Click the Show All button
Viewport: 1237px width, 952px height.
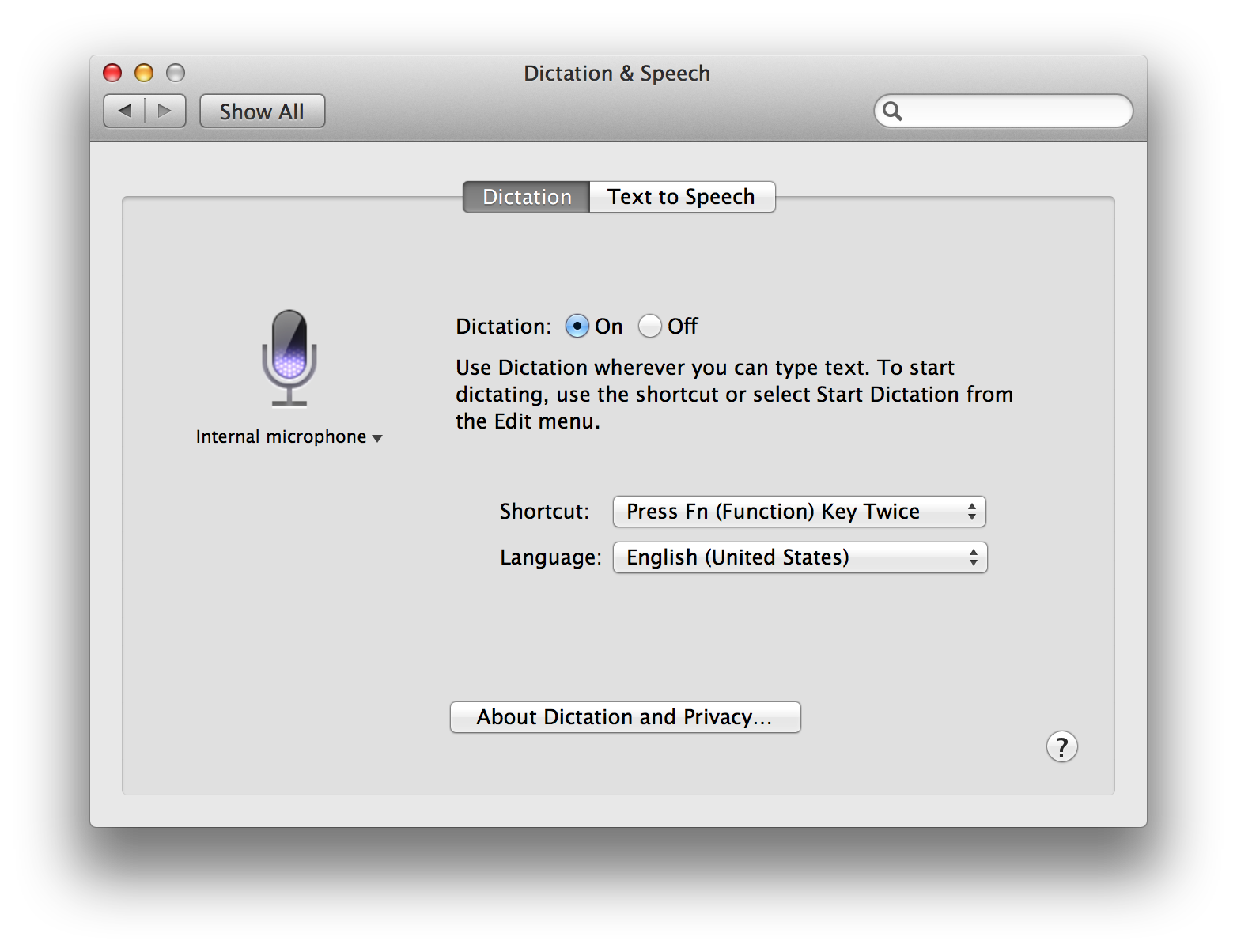pos(262,111)
